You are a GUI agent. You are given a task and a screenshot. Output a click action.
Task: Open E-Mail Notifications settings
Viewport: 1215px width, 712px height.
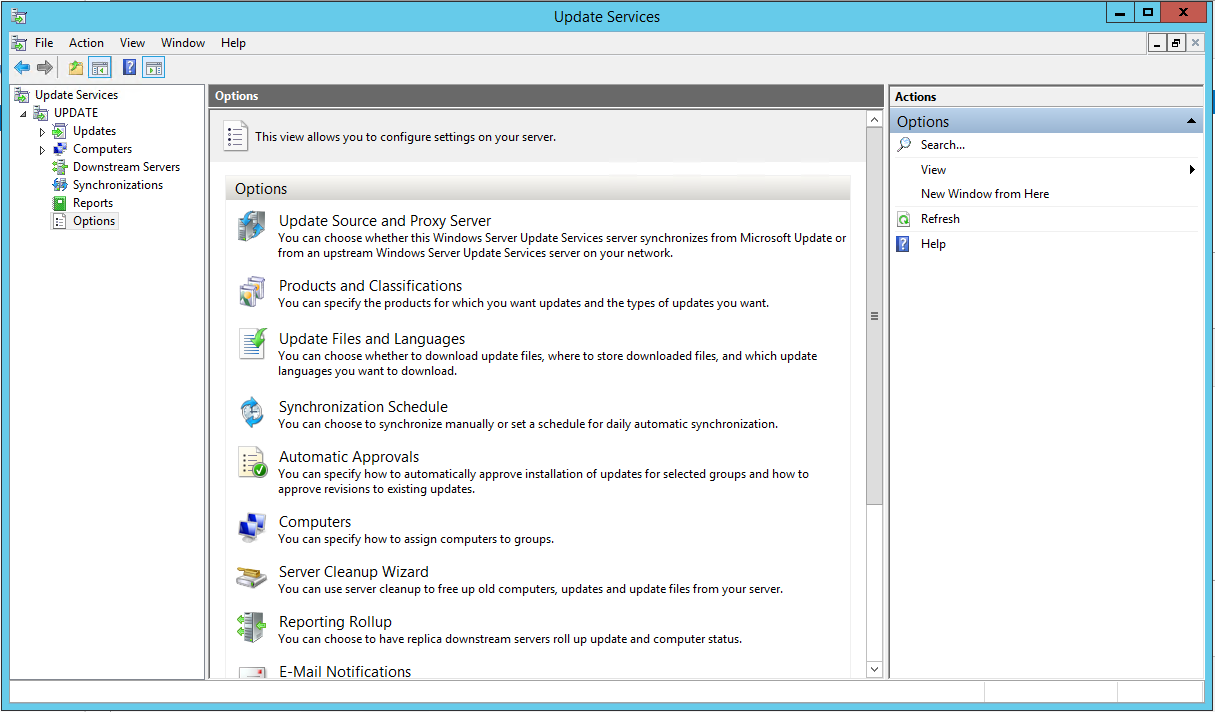click(x=345, y=672)
